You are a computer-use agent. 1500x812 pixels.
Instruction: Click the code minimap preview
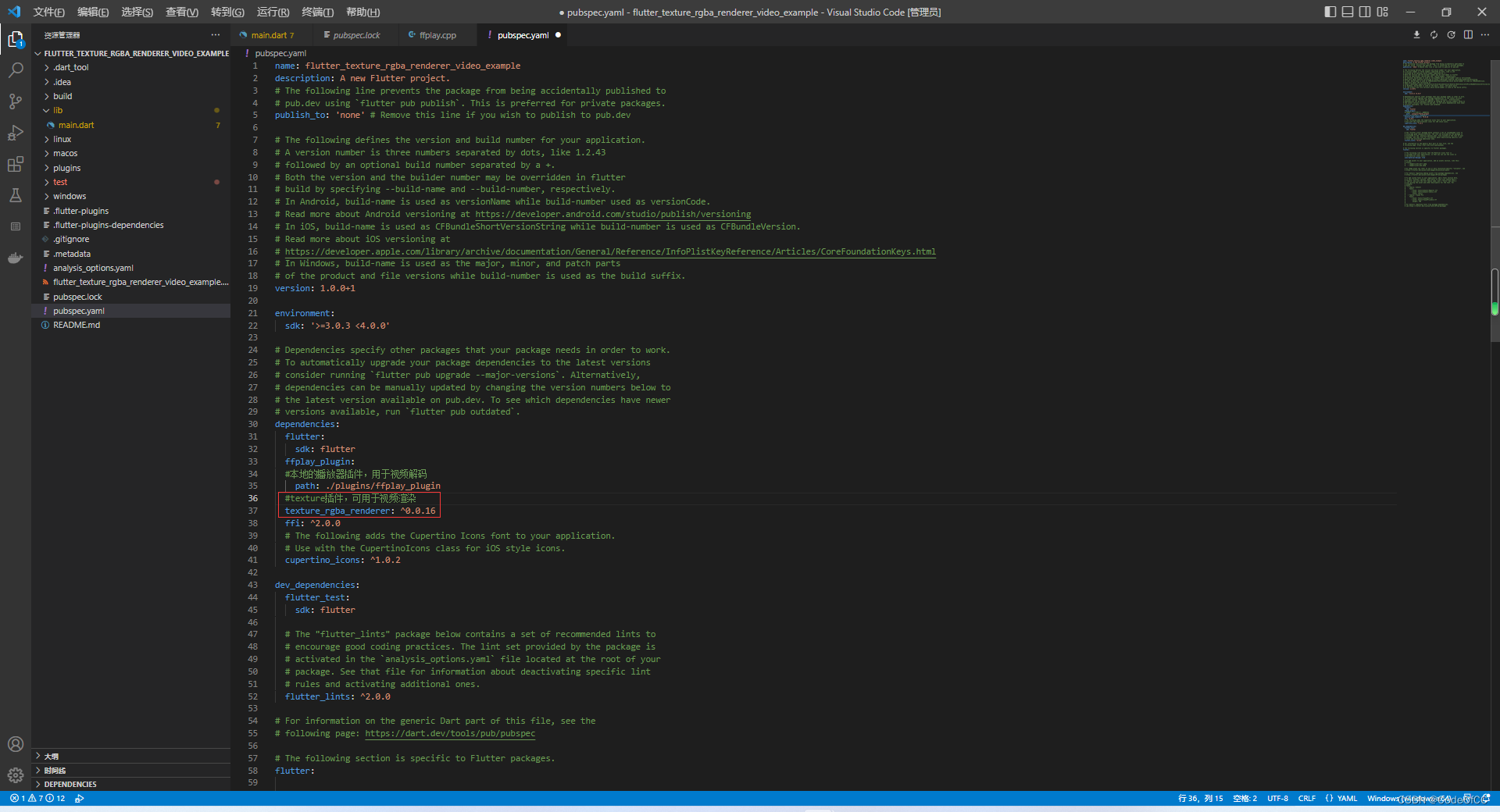pos(1445,133)
